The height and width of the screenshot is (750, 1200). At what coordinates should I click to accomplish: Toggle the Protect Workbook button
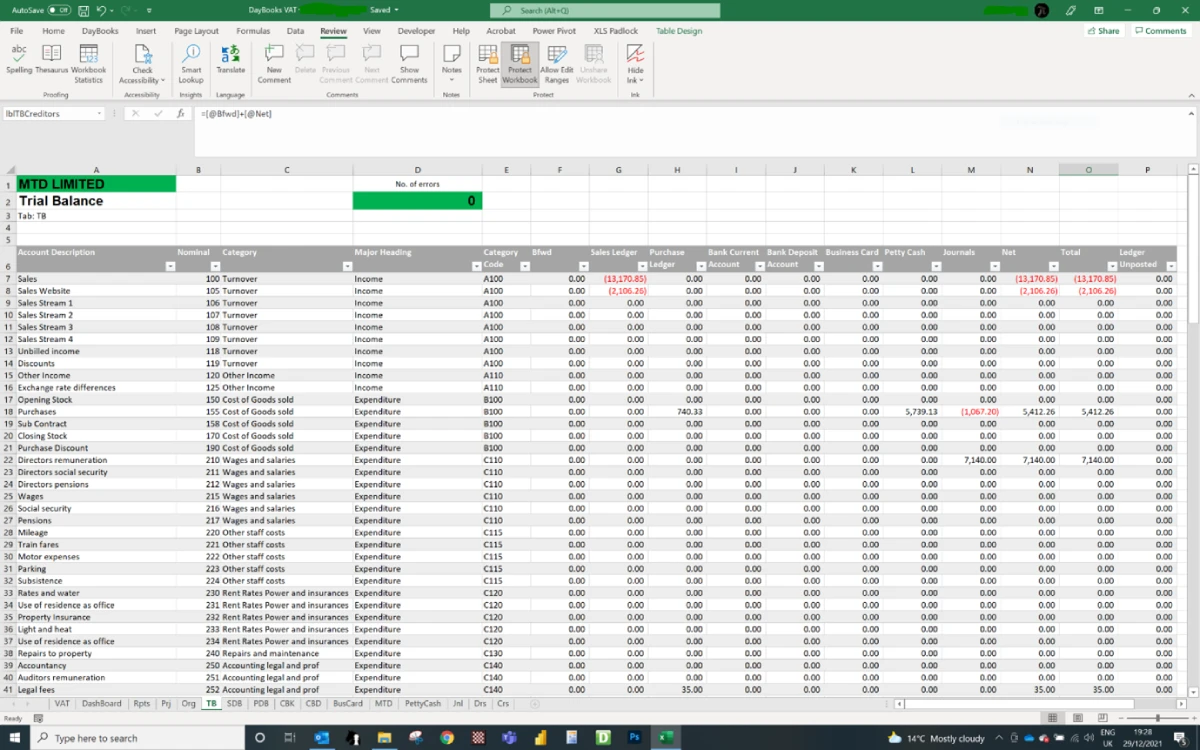pyautogui.click(x=520, y=60)
